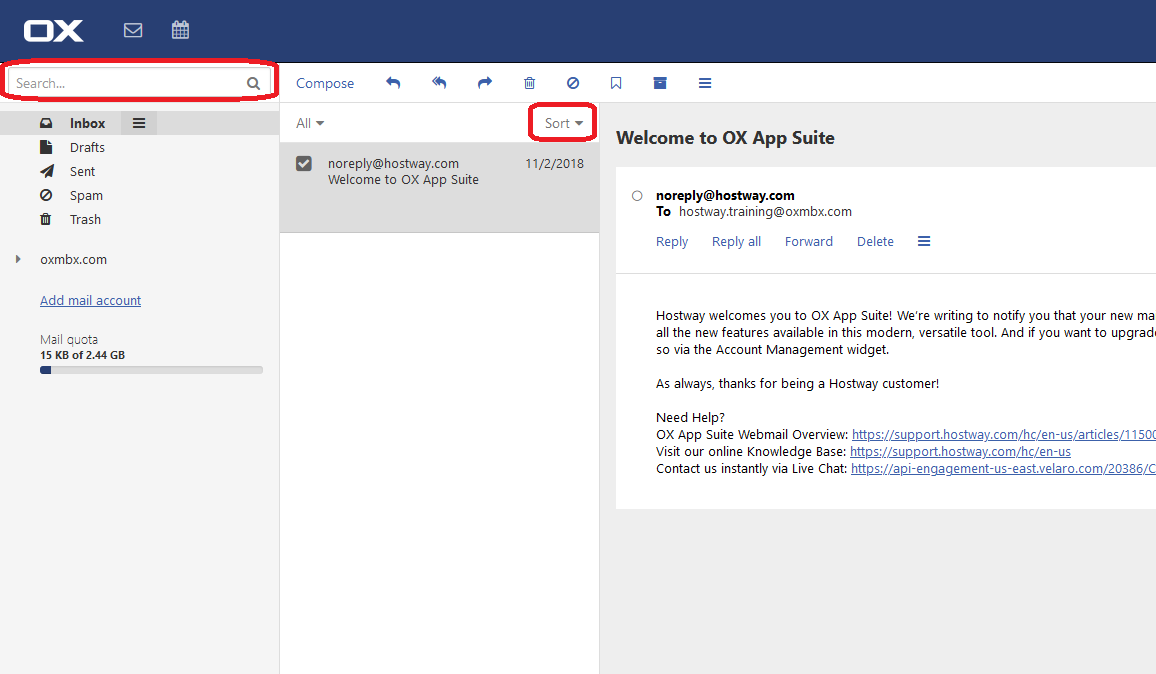Delete mail using toolbar trash icon
Viewport: 1156px width, 674px height.
coord(529,83)
